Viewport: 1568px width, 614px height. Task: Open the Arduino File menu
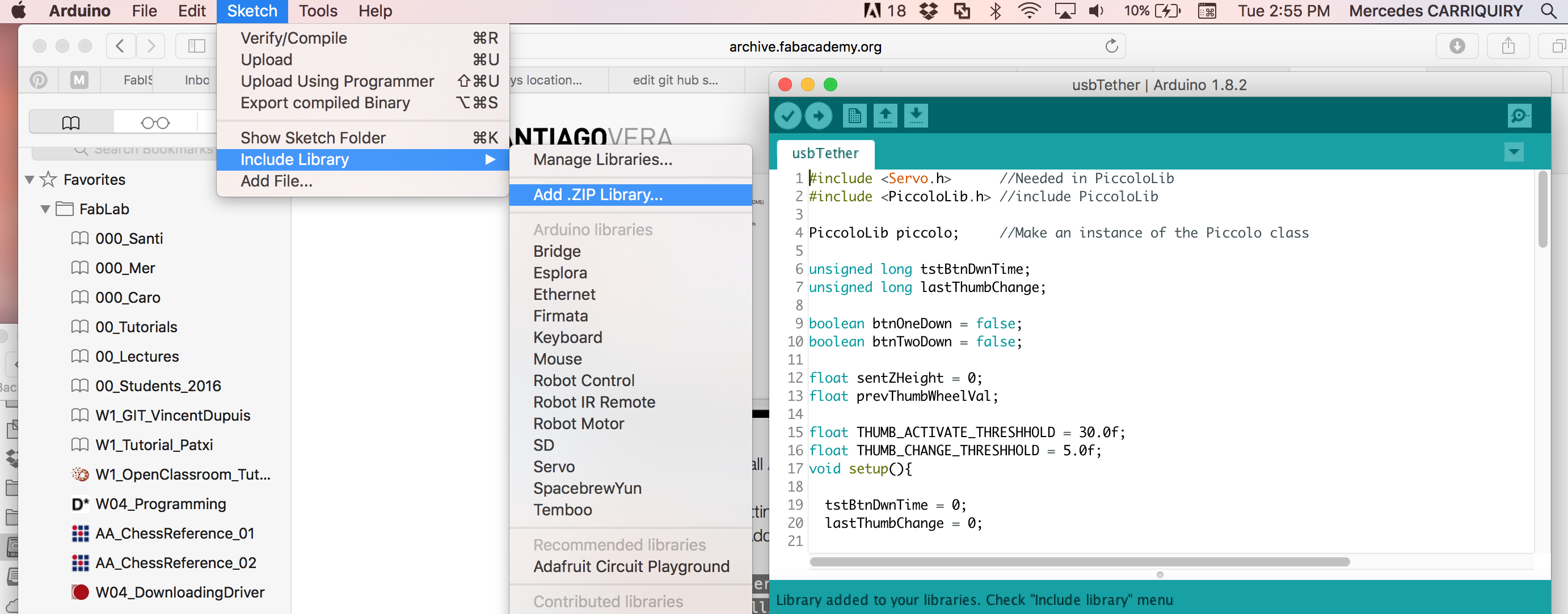(x=144, y=11)
